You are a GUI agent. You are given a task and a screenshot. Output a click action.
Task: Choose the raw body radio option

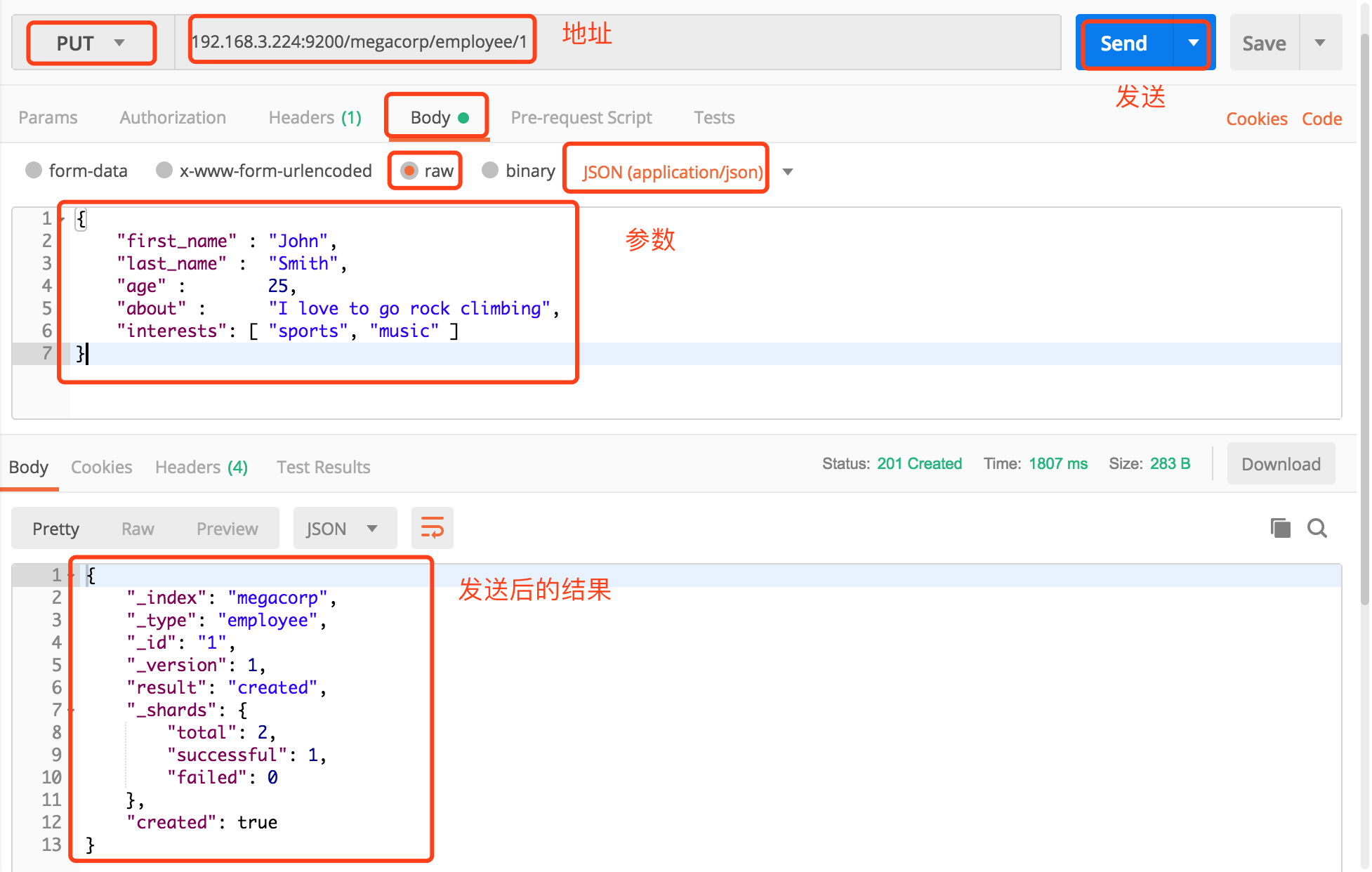[x=409, y=170]
